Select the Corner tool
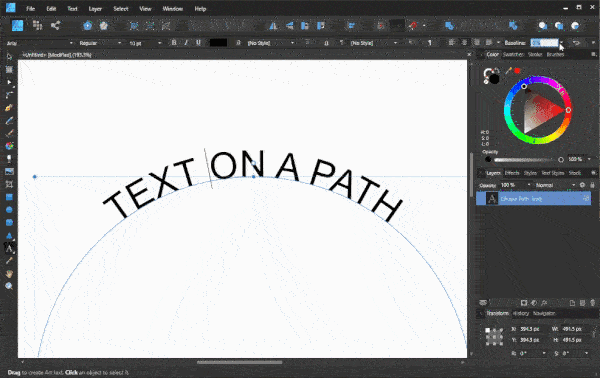600x378 pixels. (x=9, y=95)
